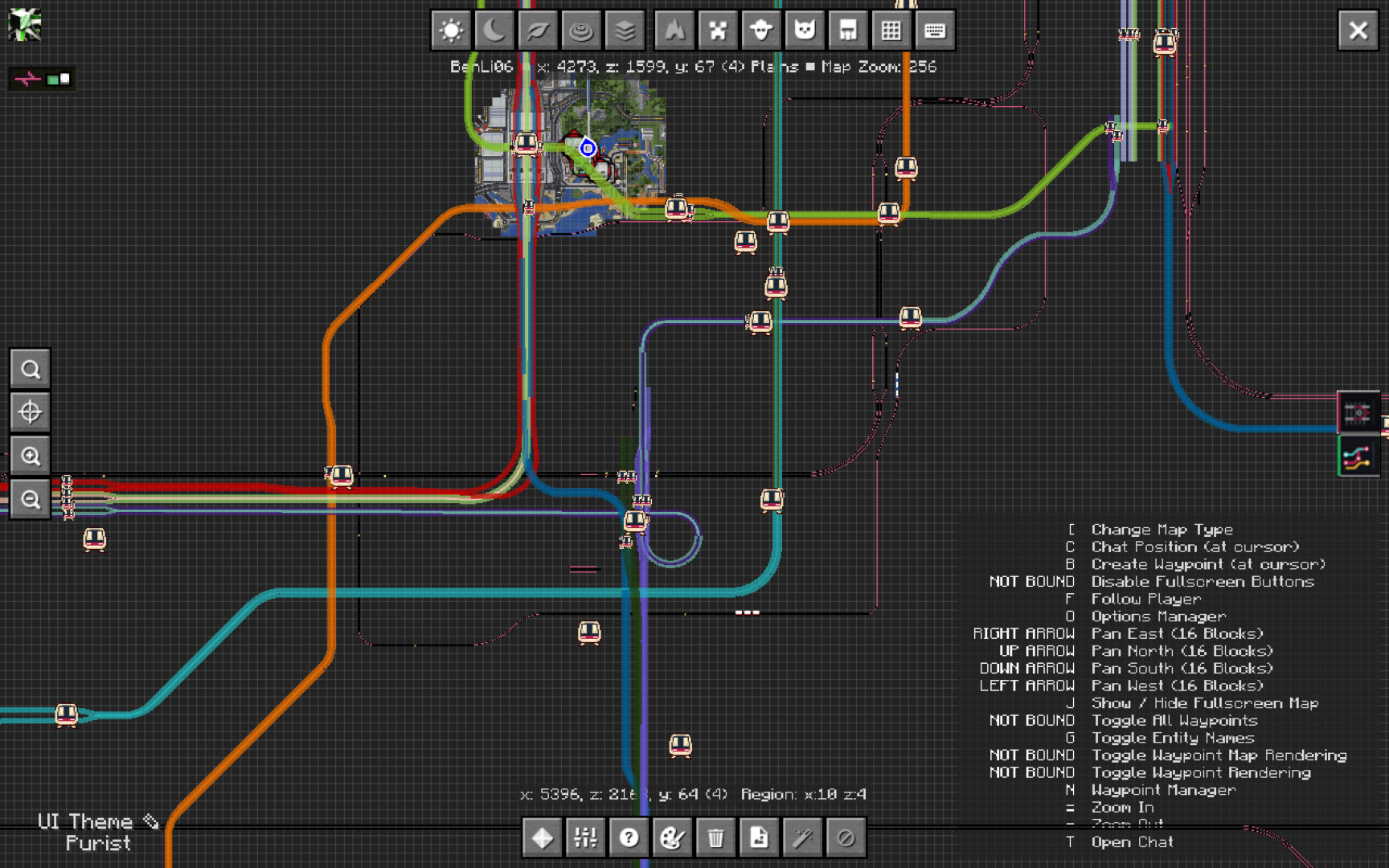
Task: Click the station icon at orange-red crossing left
Action: pyautogui.click(x=342, y=476)
